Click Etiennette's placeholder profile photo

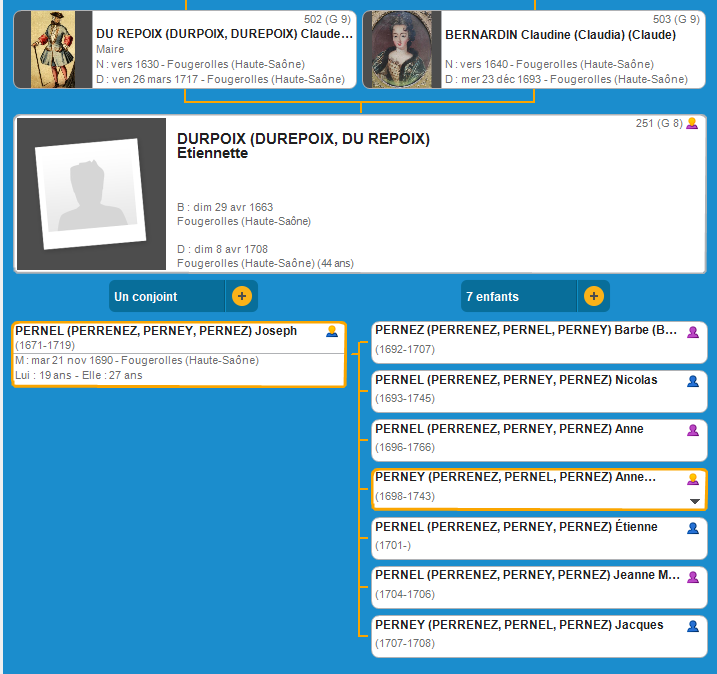click(x=91, y=194)
